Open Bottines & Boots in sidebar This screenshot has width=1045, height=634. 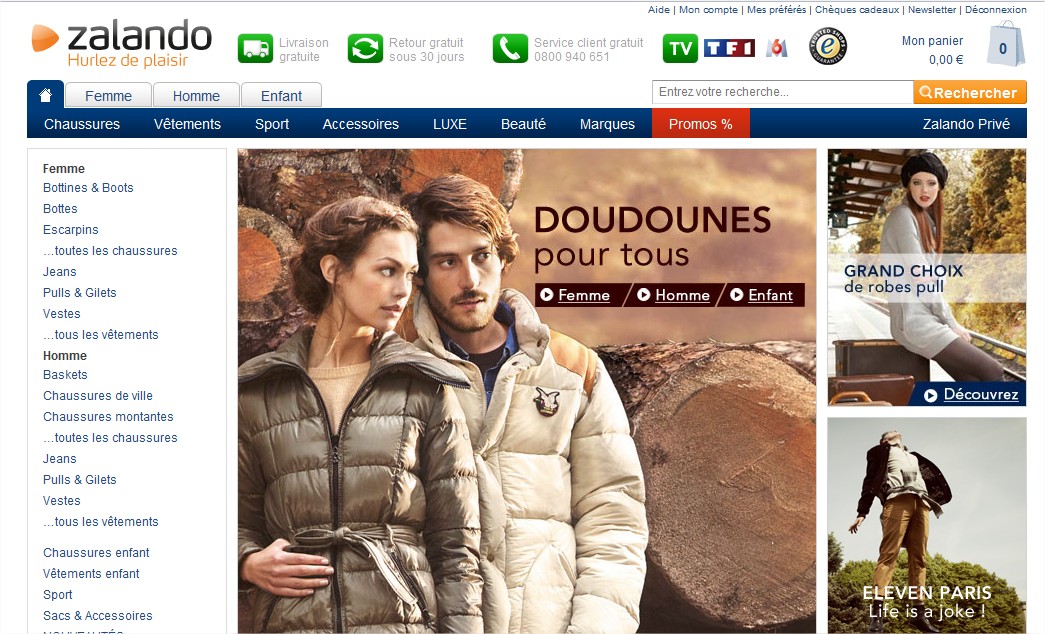coord(88,188)
